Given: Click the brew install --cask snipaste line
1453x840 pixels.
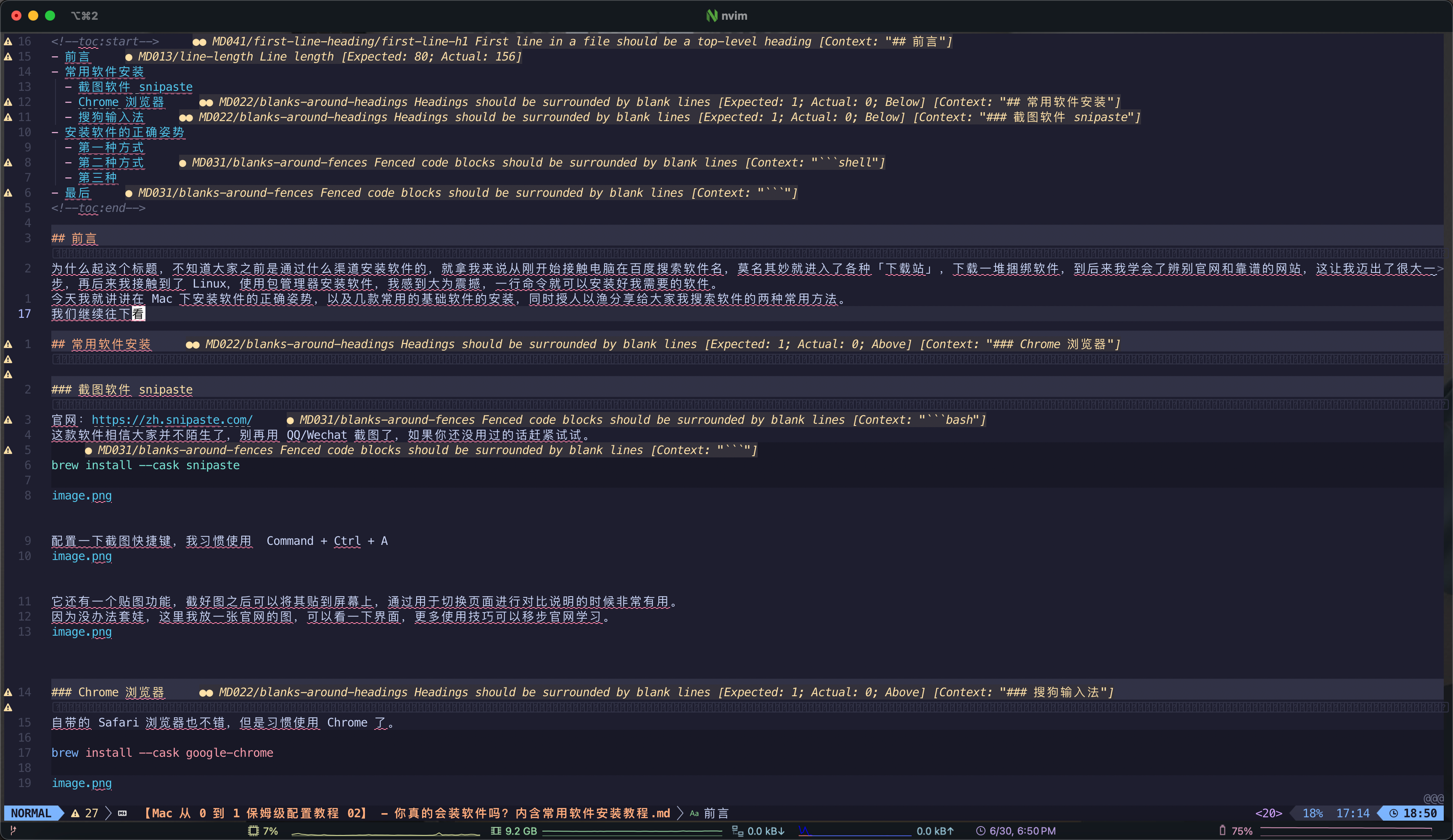Looking at the screenshot, I should click(145, 465).
